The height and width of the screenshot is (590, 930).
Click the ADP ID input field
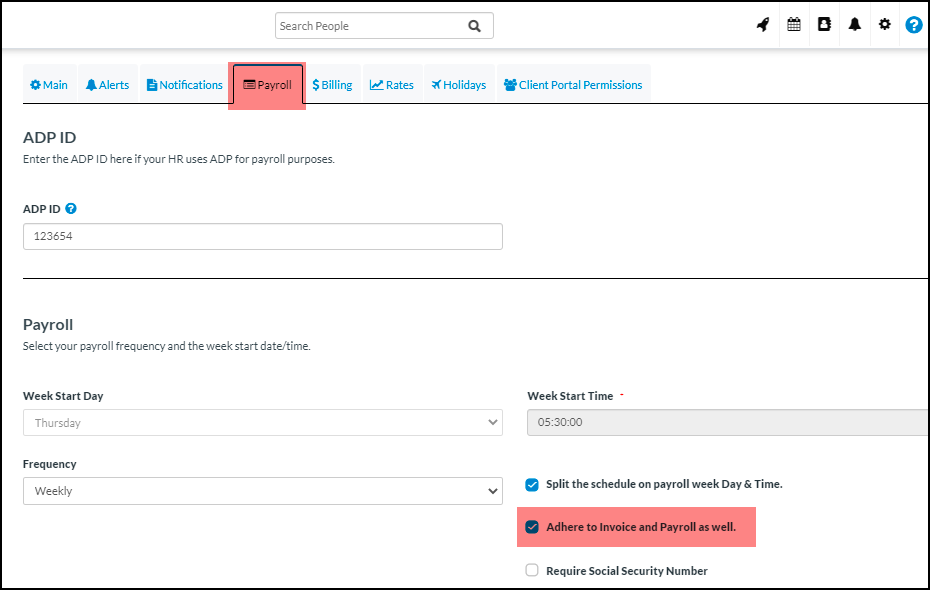coord(263,237)
